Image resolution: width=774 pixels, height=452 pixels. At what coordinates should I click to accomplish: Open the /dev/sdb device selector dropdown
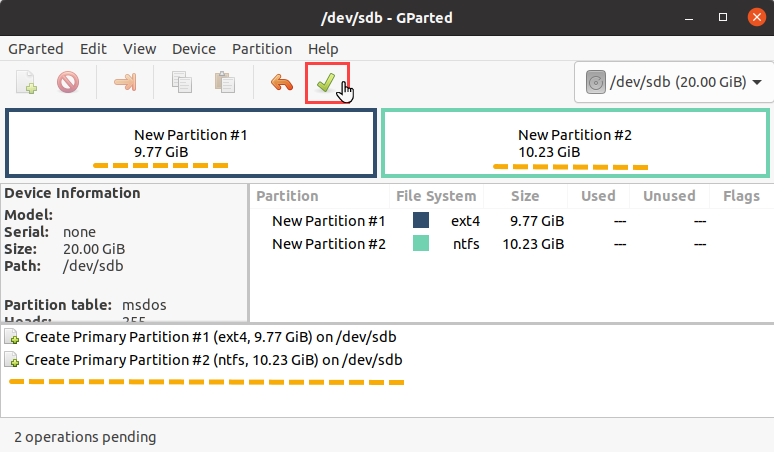[674, 82]
